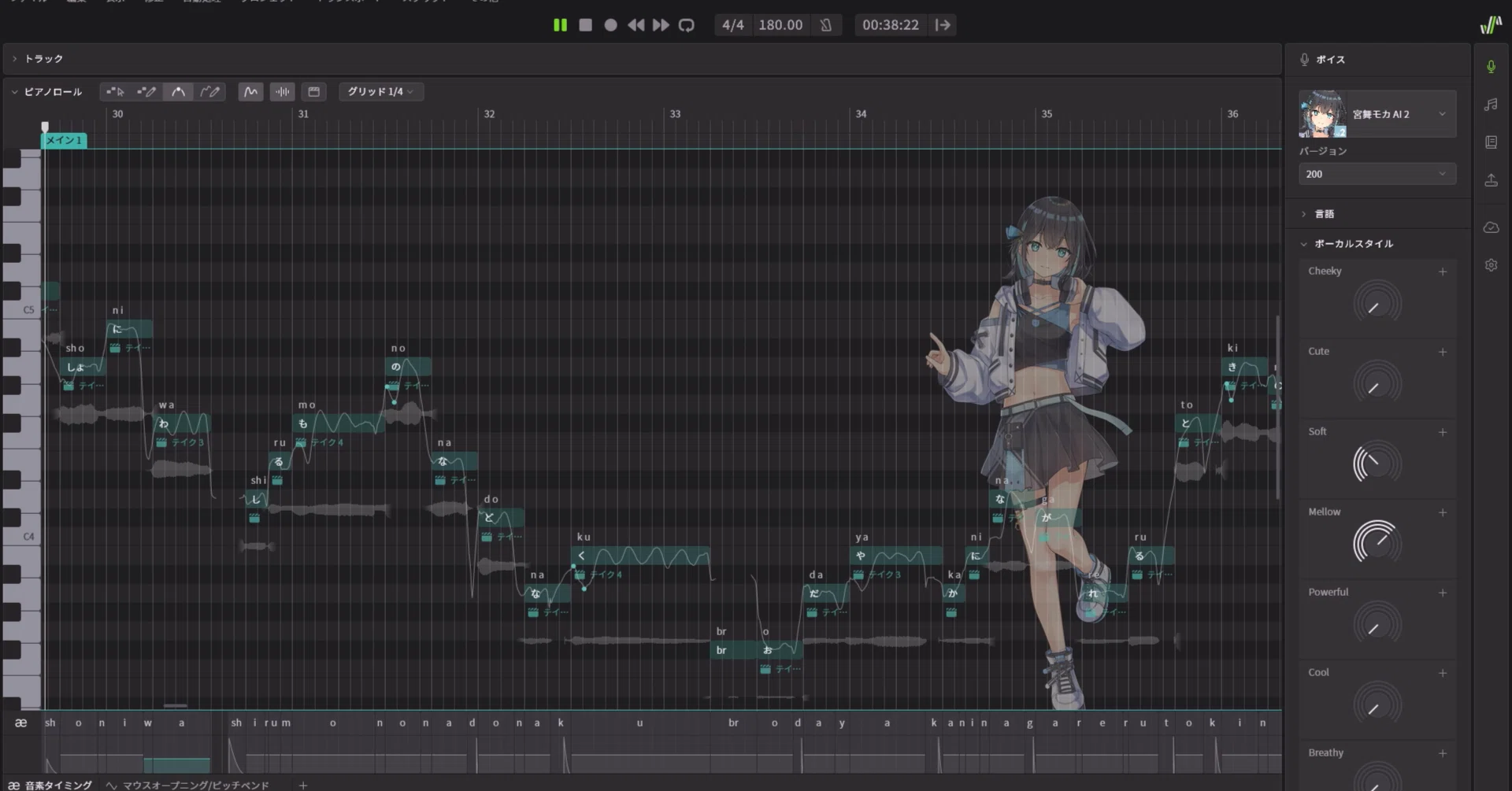Stop playback with the square stop button
Image resolution: width=1512 pixels, height=791 pixels.
click(x=585, y=25)
